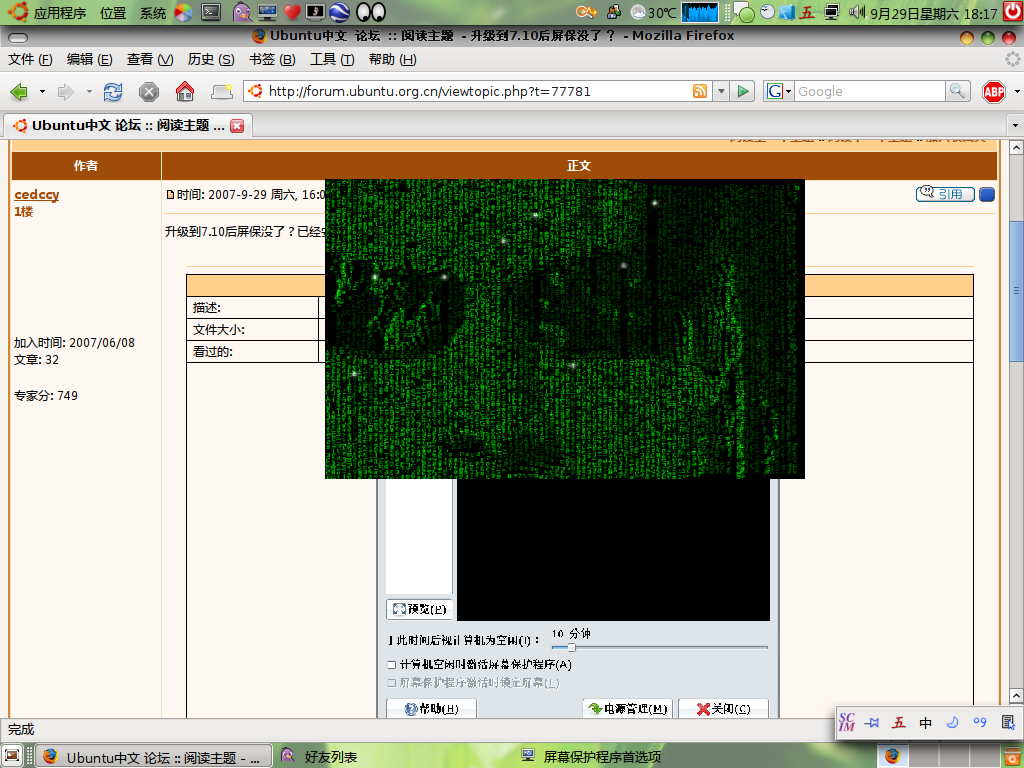This screenshot has width=1024, height=768.
Task: Click the red power/logout button
Action: pos(1014,12)
